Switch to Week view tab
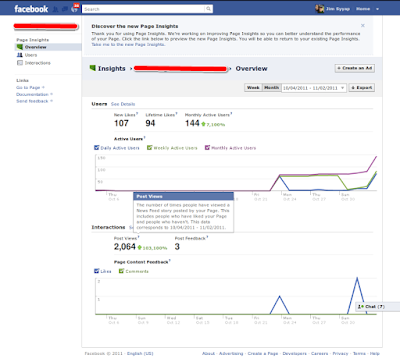 click(253, 88)
